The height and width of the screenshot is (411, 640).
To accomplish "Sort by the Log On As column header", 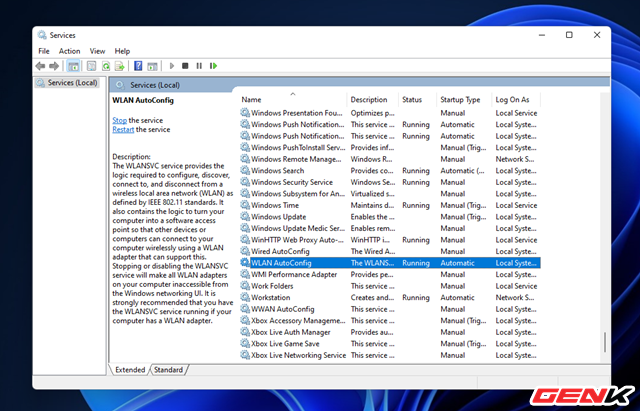I will [x=516, y=100].
